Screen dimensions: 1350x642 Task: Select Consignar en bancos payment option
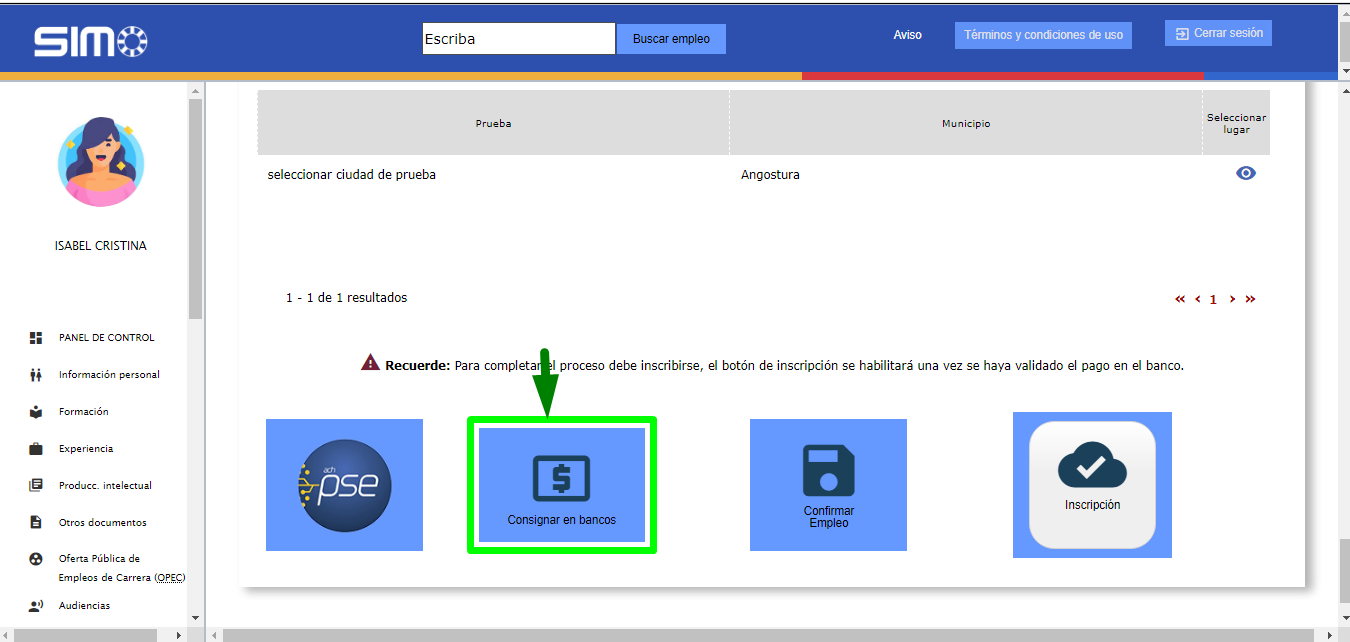(x=561, y=485)
